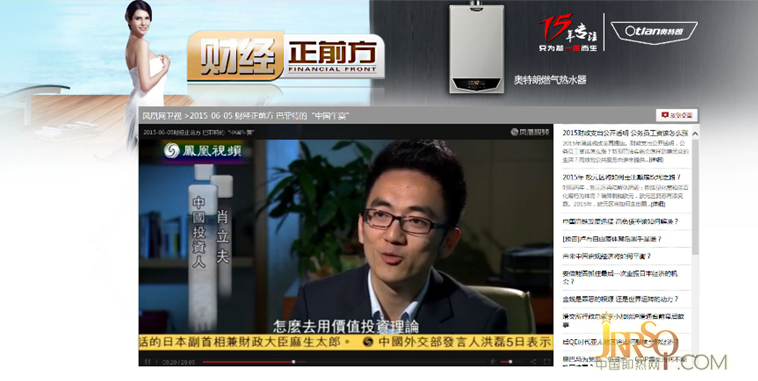Click the scroll-up arrow of the sidebar list

click(x=695, y=133)
